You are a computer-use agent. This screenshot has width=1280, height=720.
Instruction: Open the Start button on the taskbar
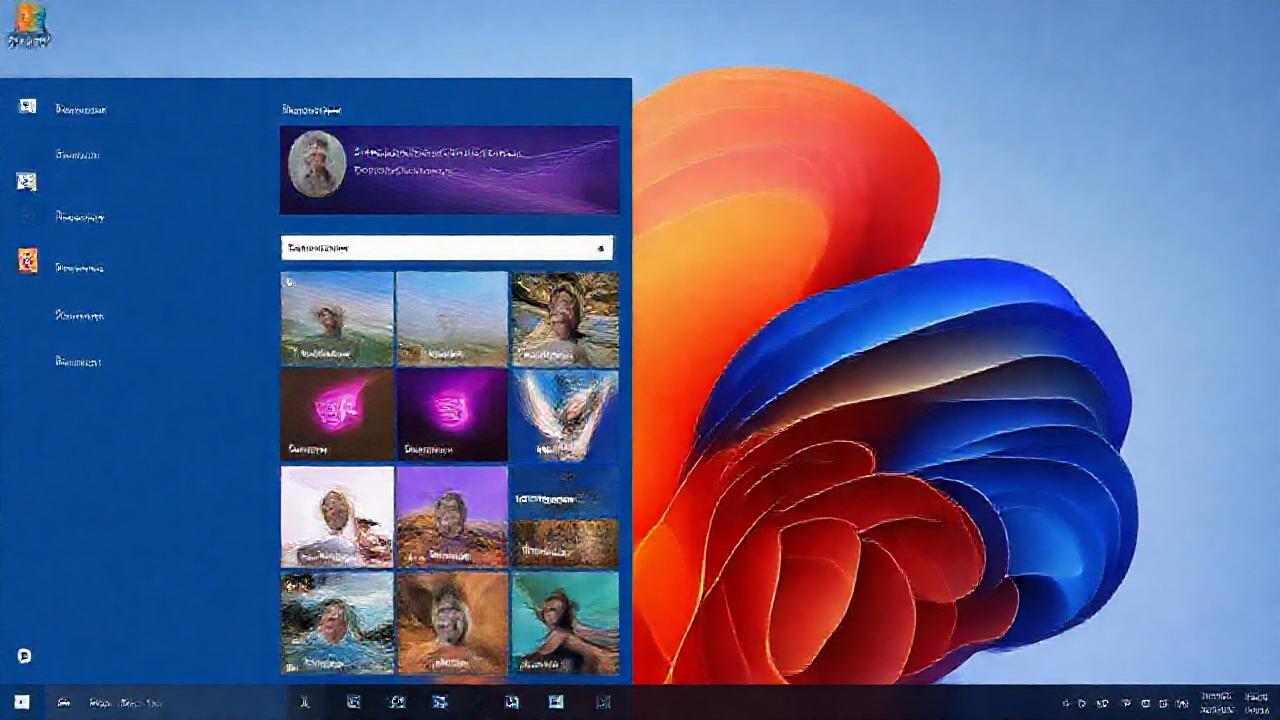20,702
